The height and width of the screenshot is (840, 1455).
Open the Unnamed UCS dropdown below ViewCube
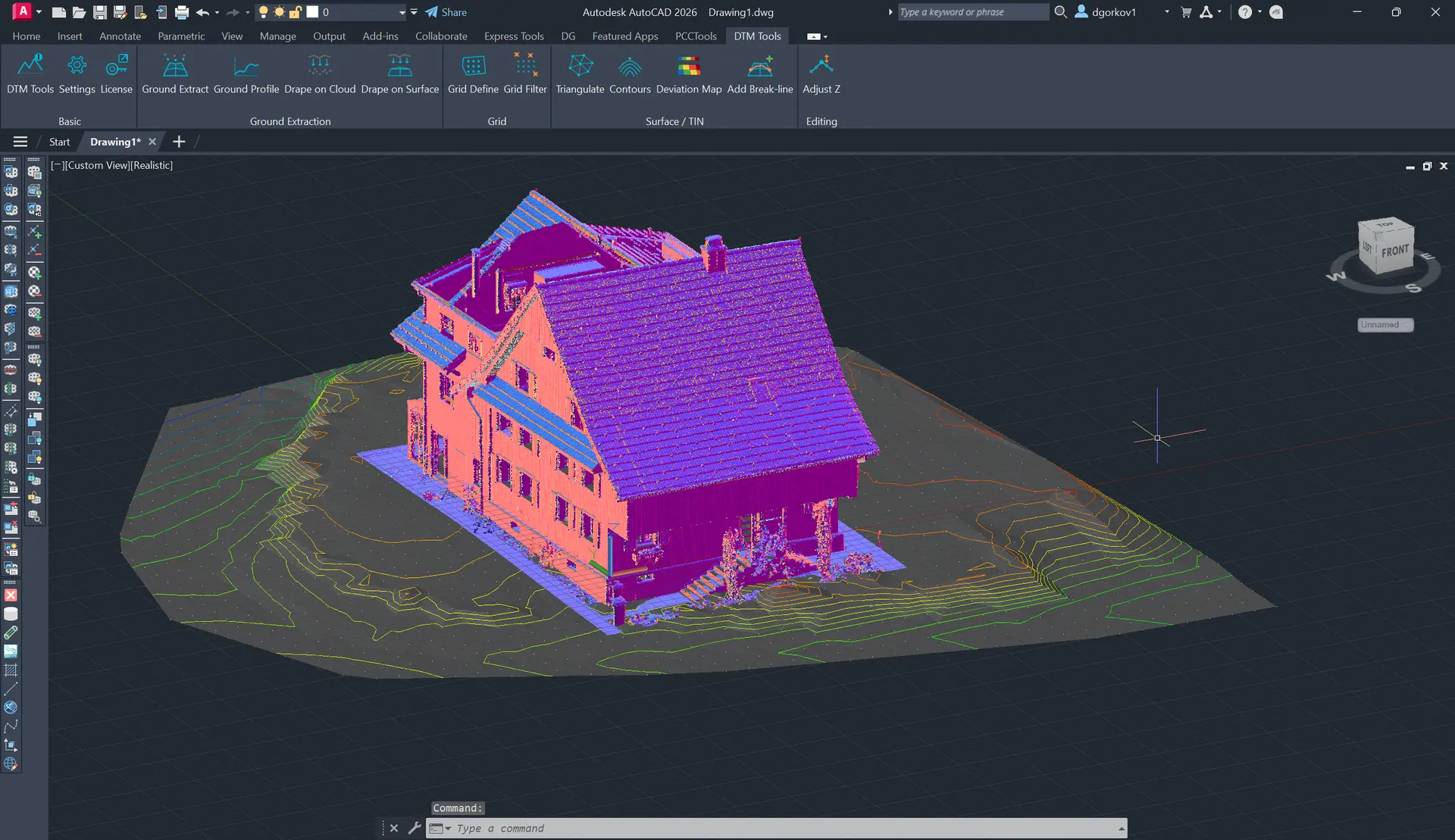click(1385, 325)
